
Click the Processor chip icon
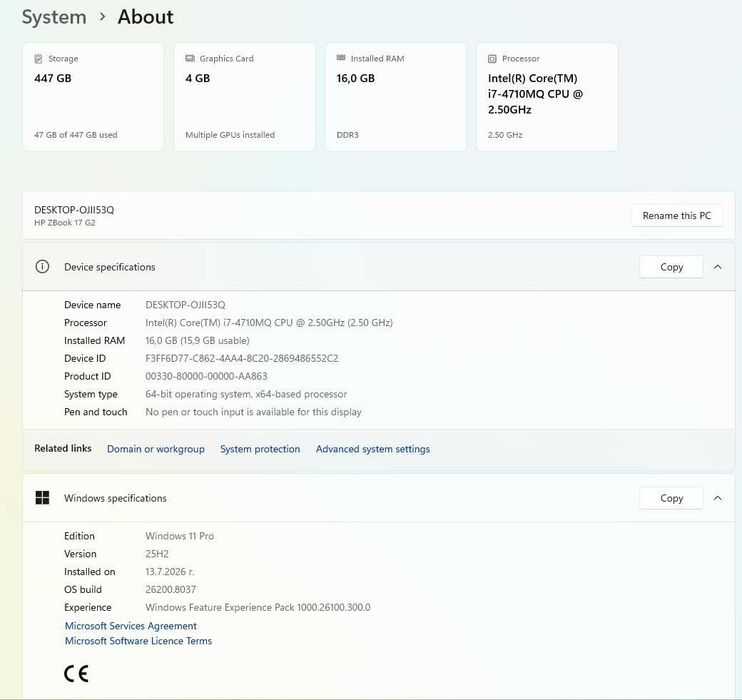click(x=492, y=59)
